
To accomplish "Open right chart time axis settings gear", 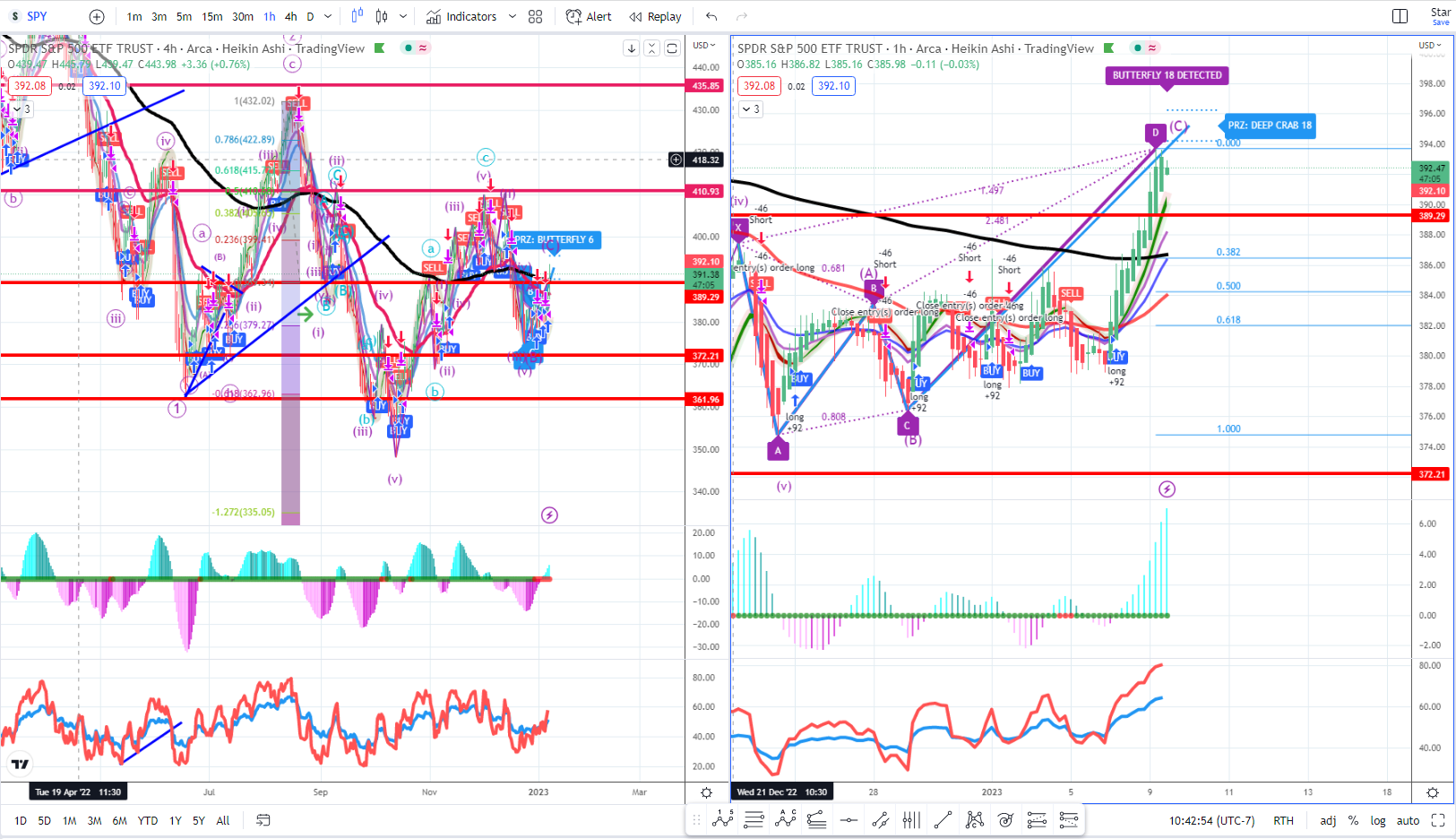I will pos(1433,792).
